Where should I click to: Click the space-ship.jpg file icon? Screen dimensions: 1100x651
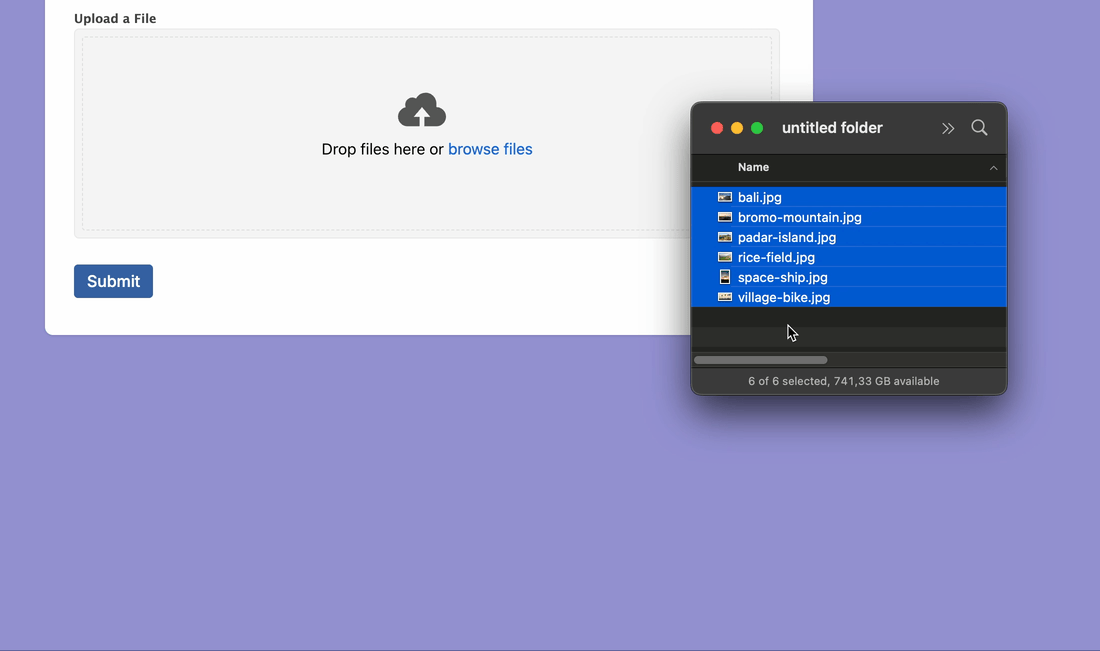pos(724,277)
